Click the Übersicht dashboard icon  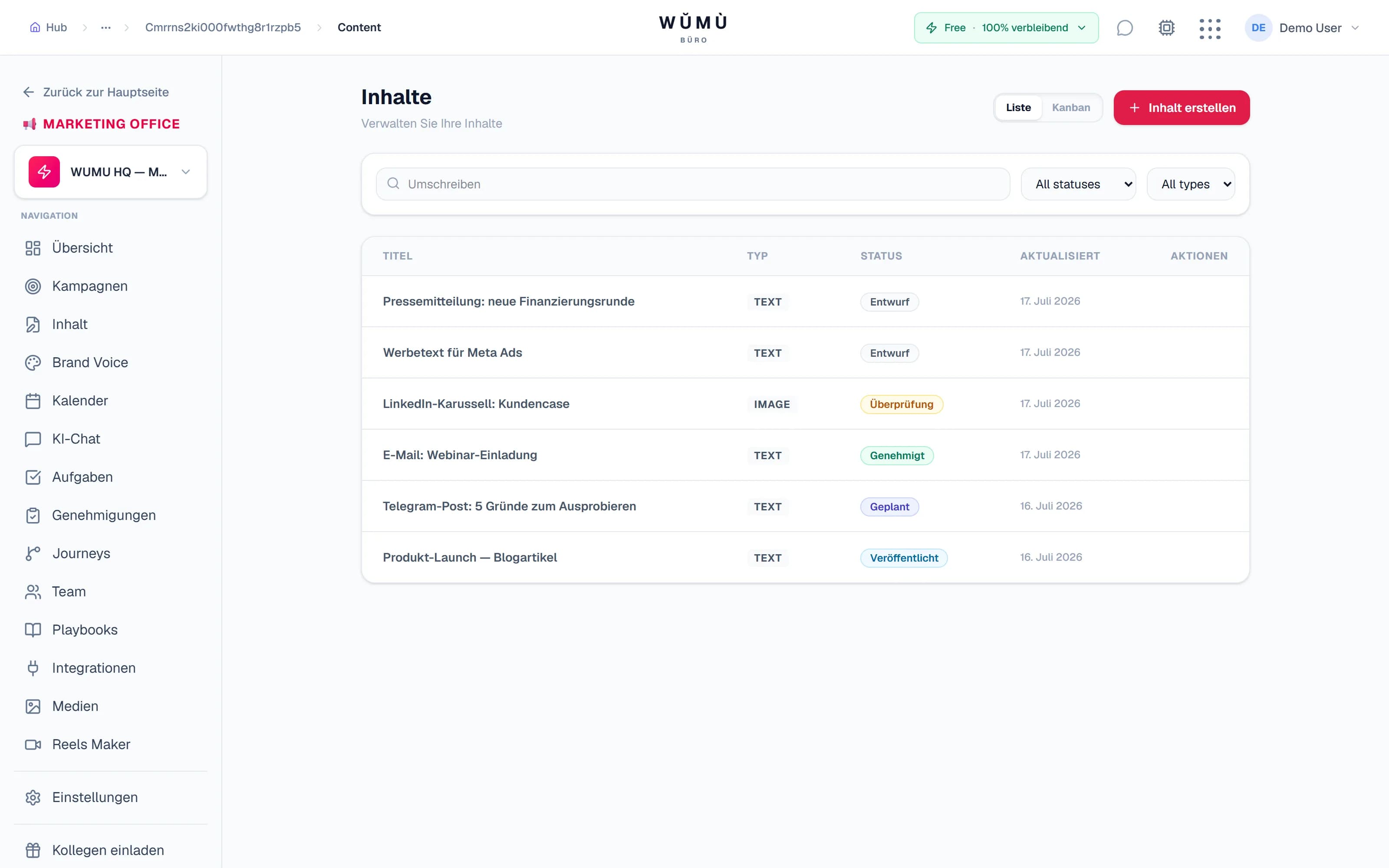tap(33, 248)
